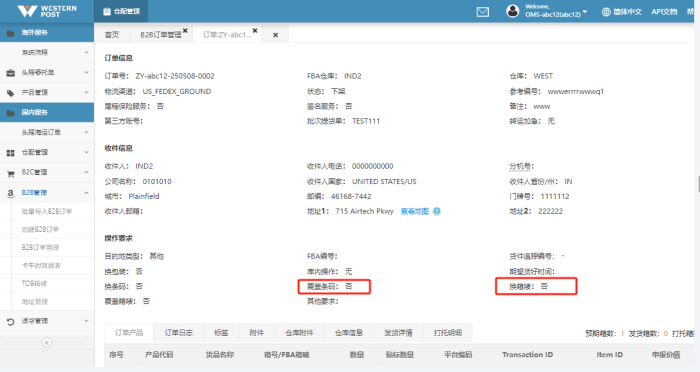Screen dimensions: 700x372
Task: Click the 查看地图 link
Action: coord(415,211)
